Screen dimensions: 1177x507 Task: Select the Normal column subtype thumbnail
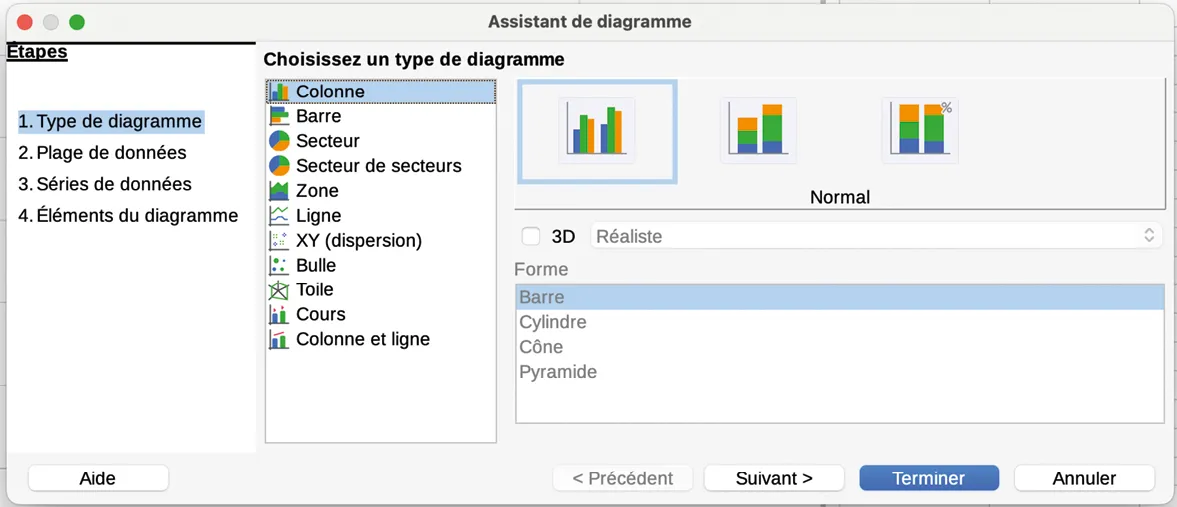click(597, 131)
